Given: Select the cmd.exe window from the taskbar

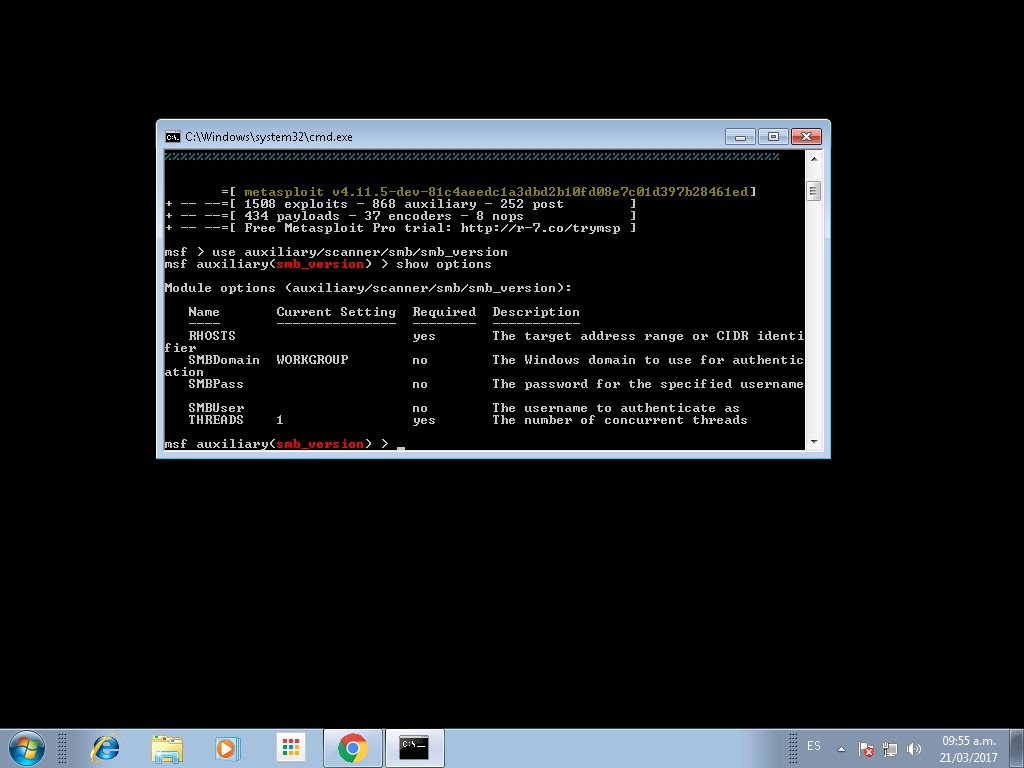Looking at the screenshot, I should (415, 747).
